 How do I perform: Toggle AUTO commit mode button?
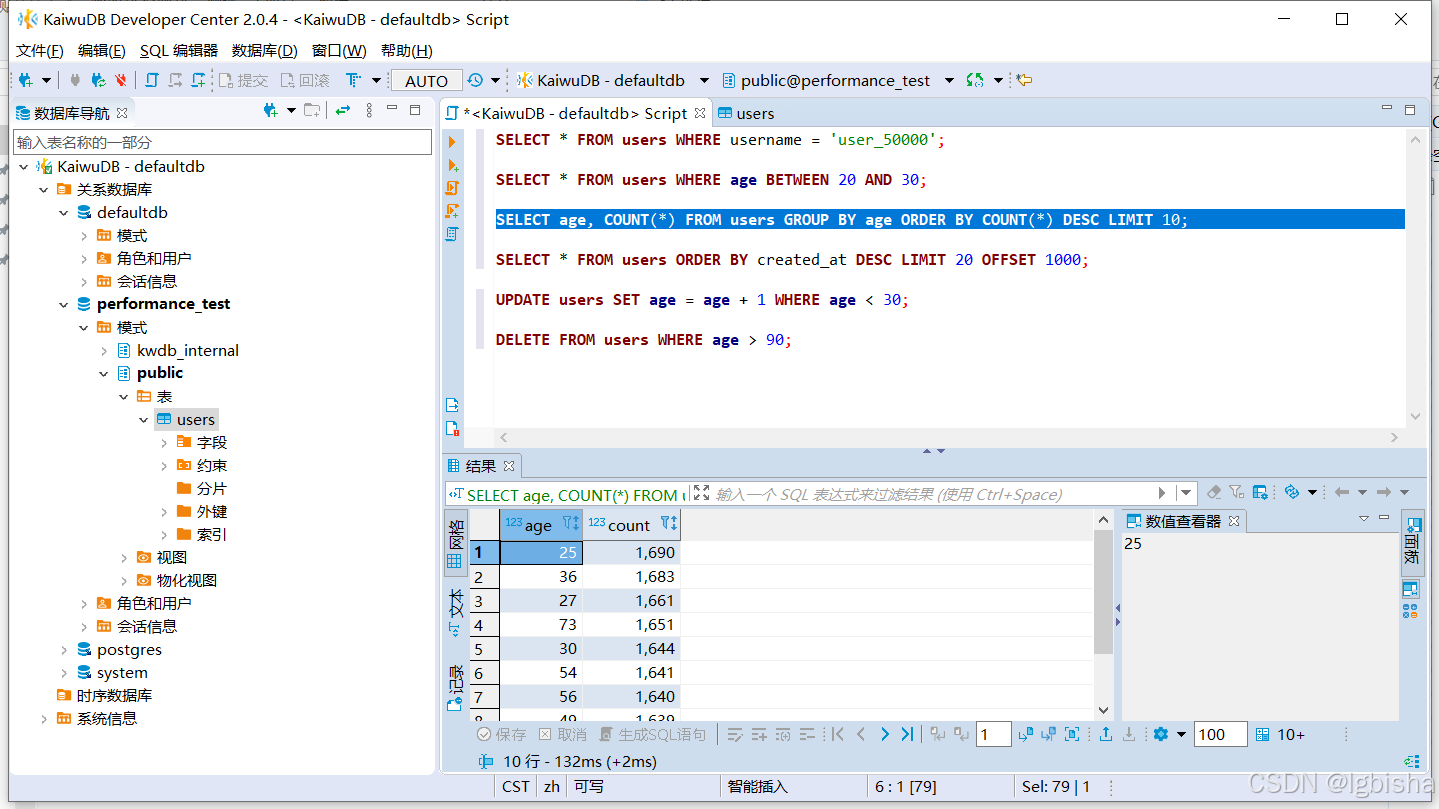pos(427,81)
